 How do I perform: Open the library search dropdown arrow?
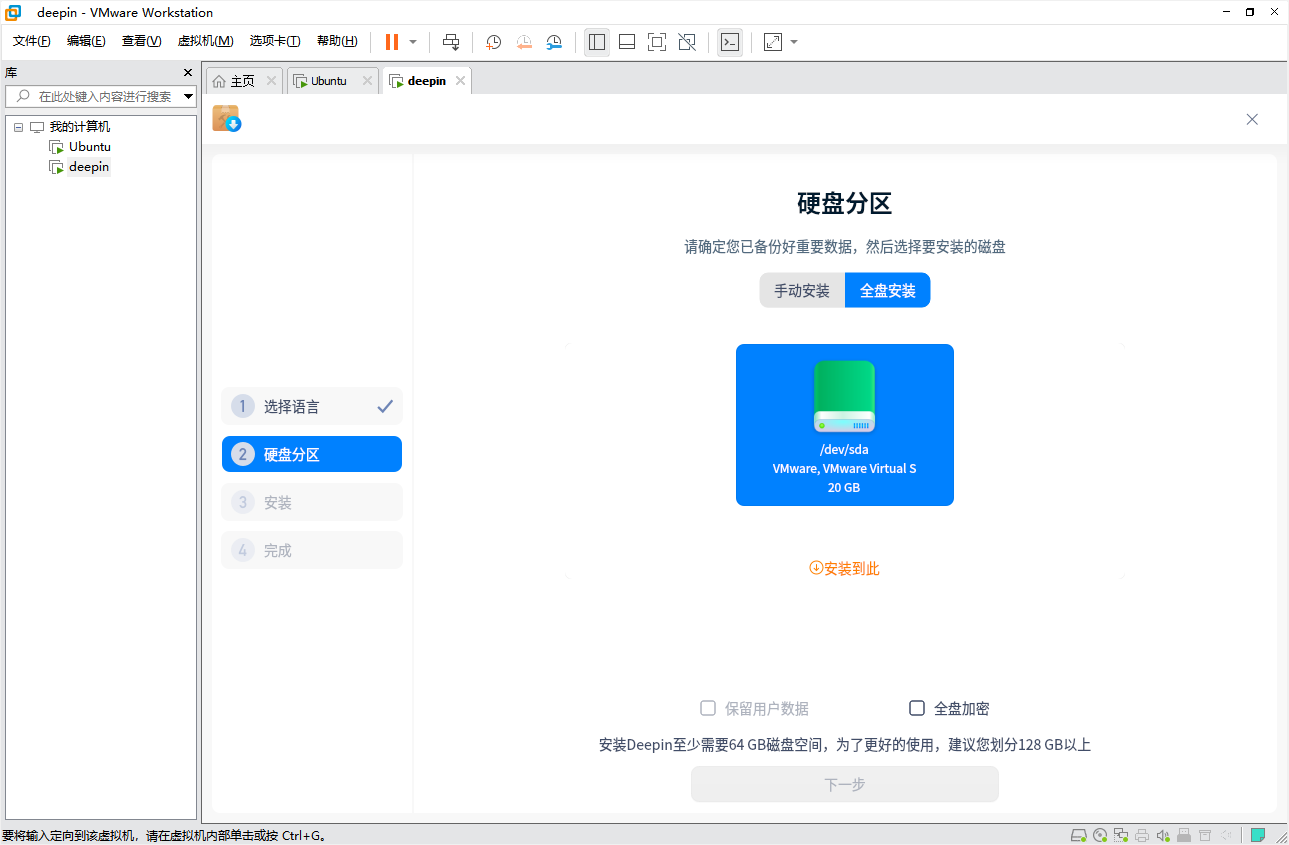pyautogui.click(x=189, y=97)
